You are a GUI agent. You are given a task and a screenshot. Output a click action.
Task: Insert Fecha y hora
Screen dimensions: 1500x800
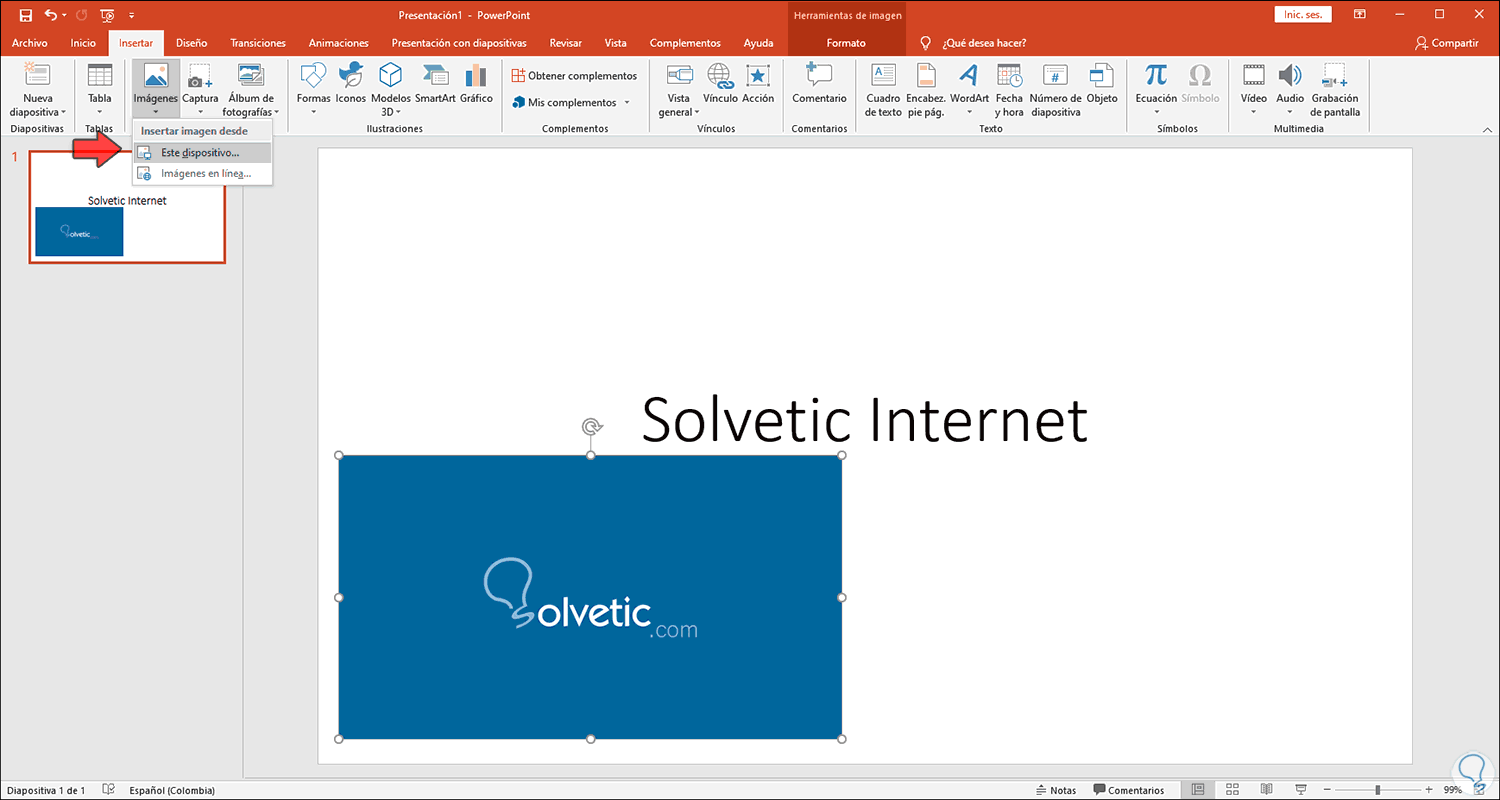[x=1009, y=90]
